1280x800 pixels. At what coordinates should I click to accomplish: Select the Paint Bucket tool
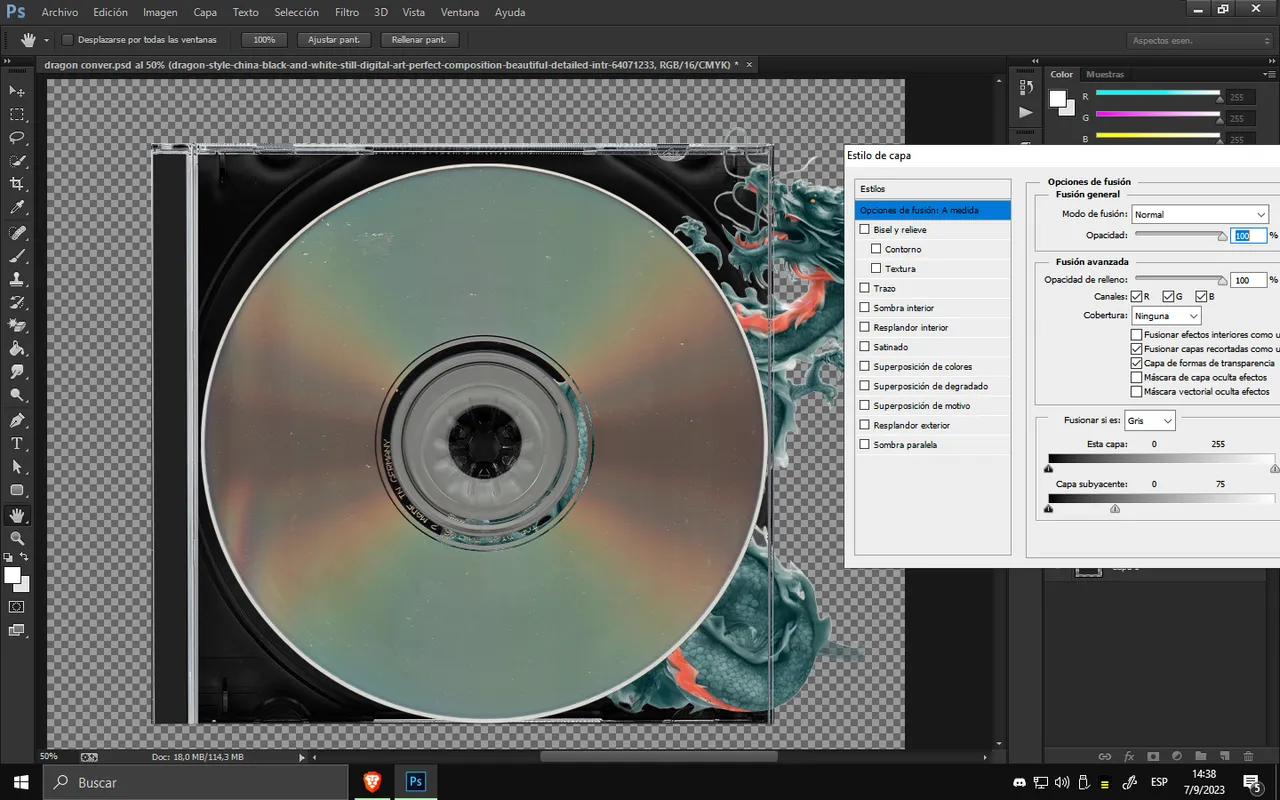17,349
